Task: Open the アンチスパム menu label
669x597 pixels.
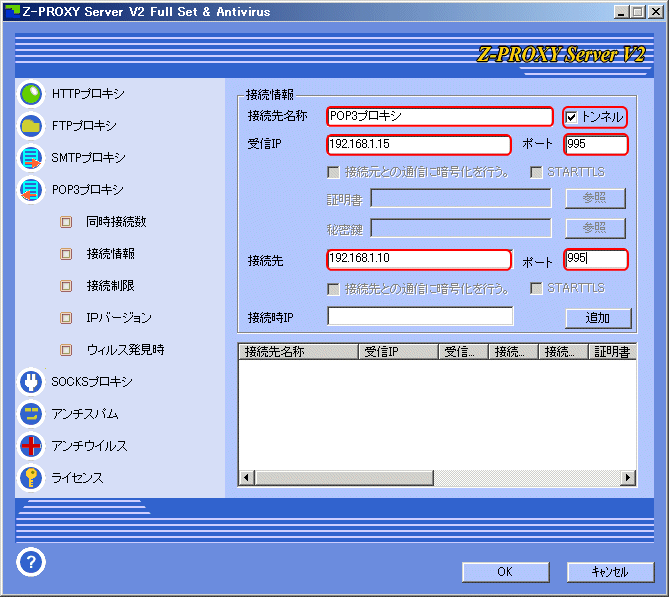Action: point(84,414)
